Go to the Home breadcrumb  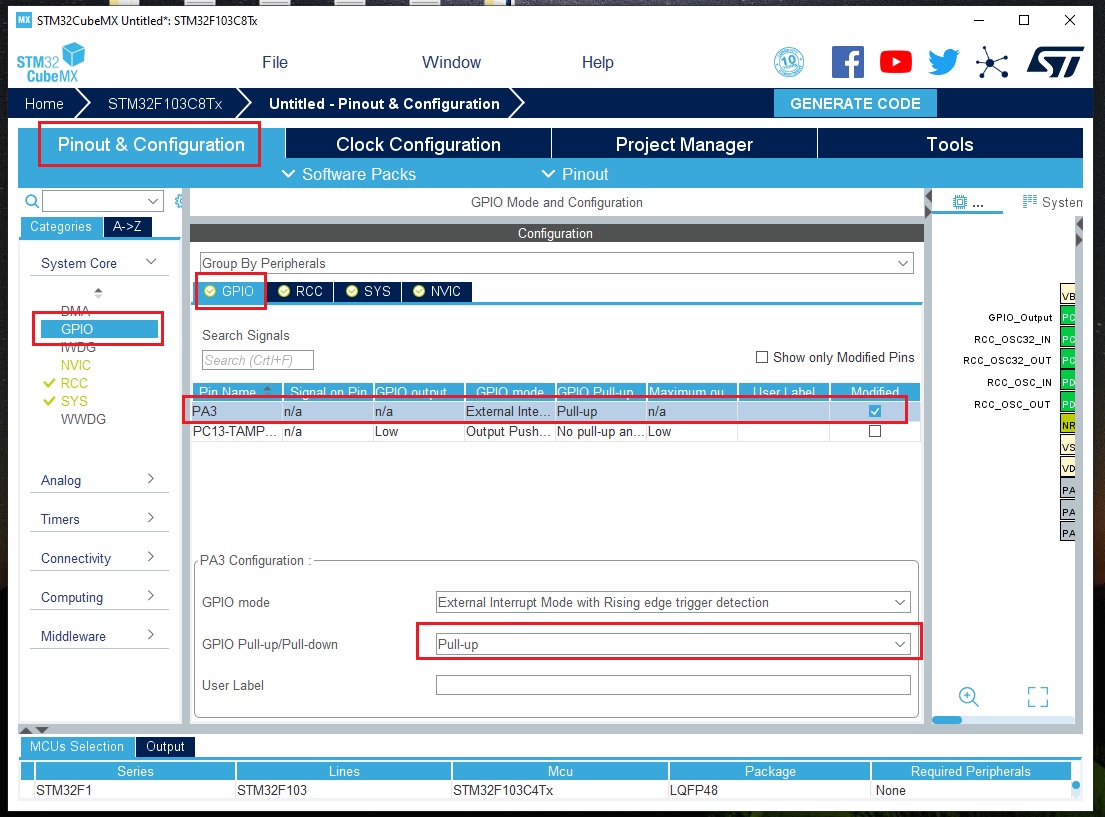[44, 104]
